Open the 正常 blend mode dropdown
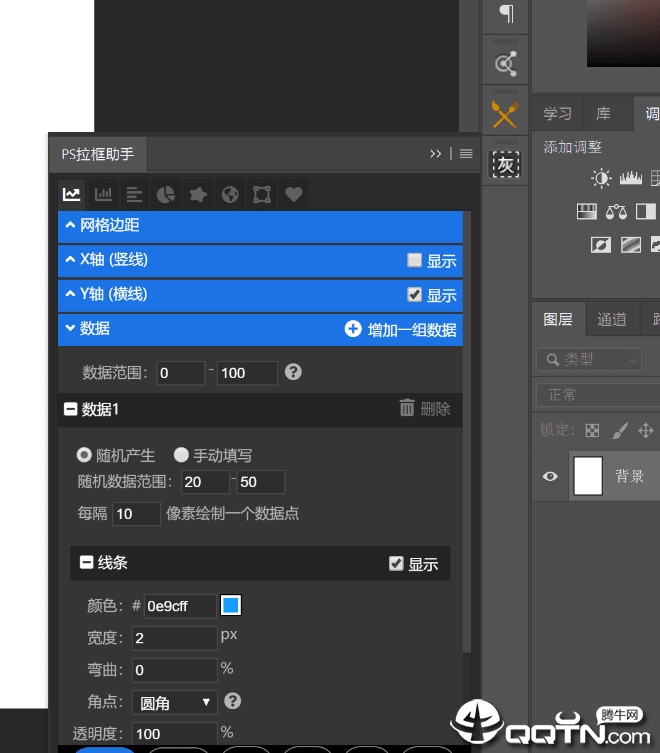This screenshot has height=753, width=660. 598,395
